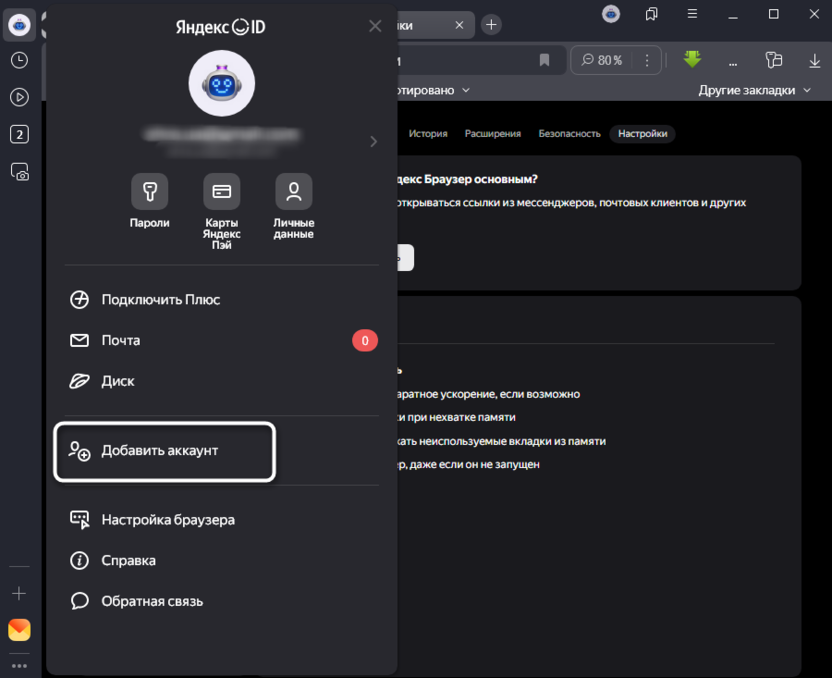Open the Yandex Mail icon in sidebar
The width and height of the screenshot is (832, 678).
pyautogui.click(x=19, y=630)
